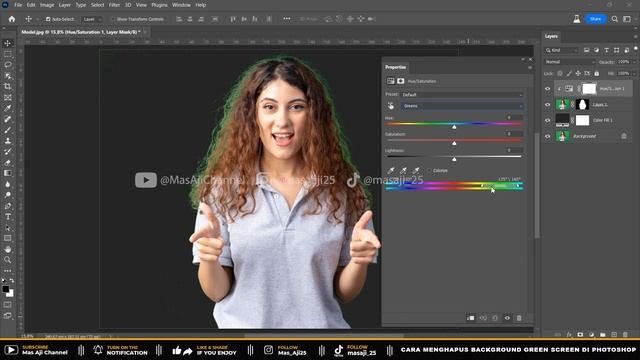640x360 pixels.
Task: Clip adjustment to layer in Properties footer
Action: pyautogui.click(x=471, y=318)
